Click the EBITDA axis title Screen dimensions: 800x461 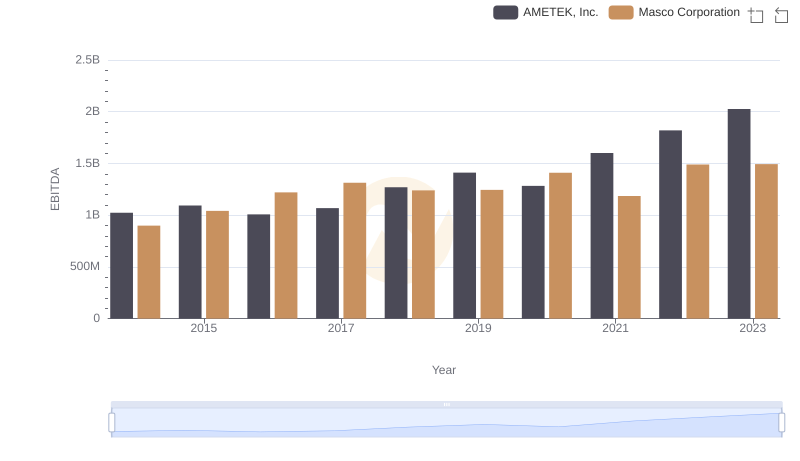(55, 189)
